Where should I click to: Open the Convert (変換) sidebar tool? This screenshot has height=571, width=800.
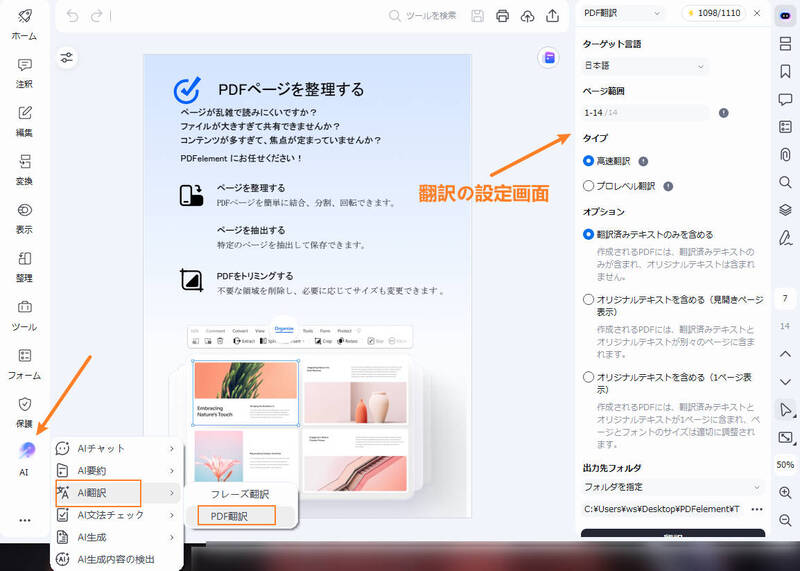click(24, 170)
